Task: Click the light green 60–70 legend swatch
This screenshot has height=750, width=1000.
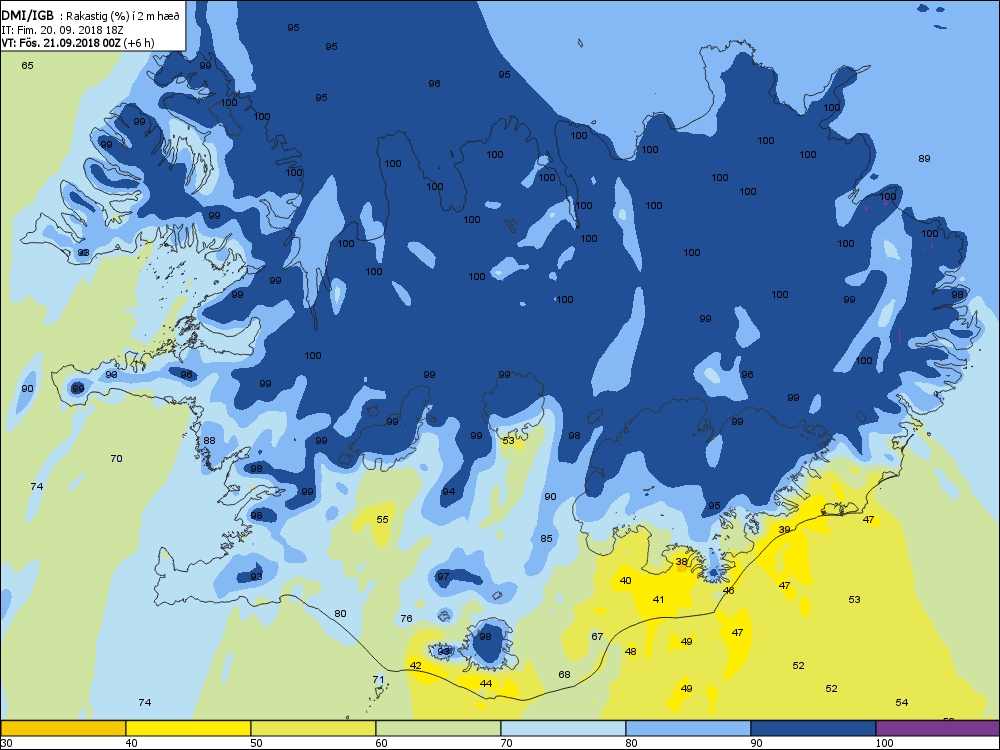Action: [438, 728]
